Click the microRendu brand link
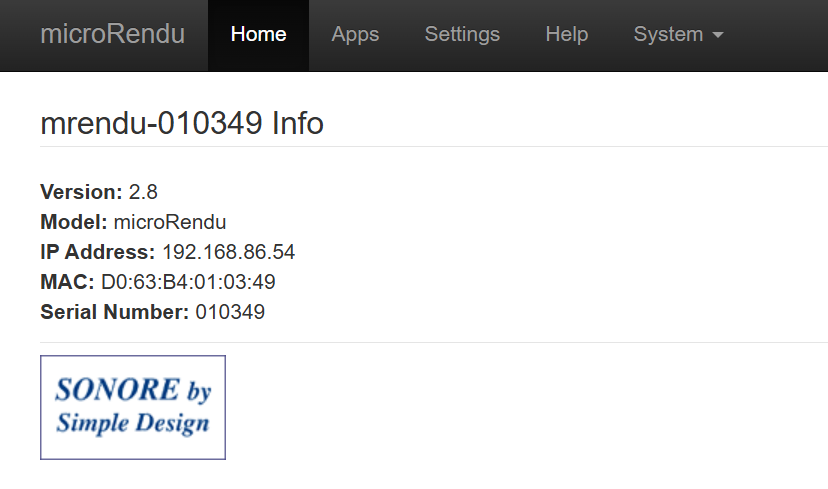Screen dimensions: 828x489 click(112, 34)
